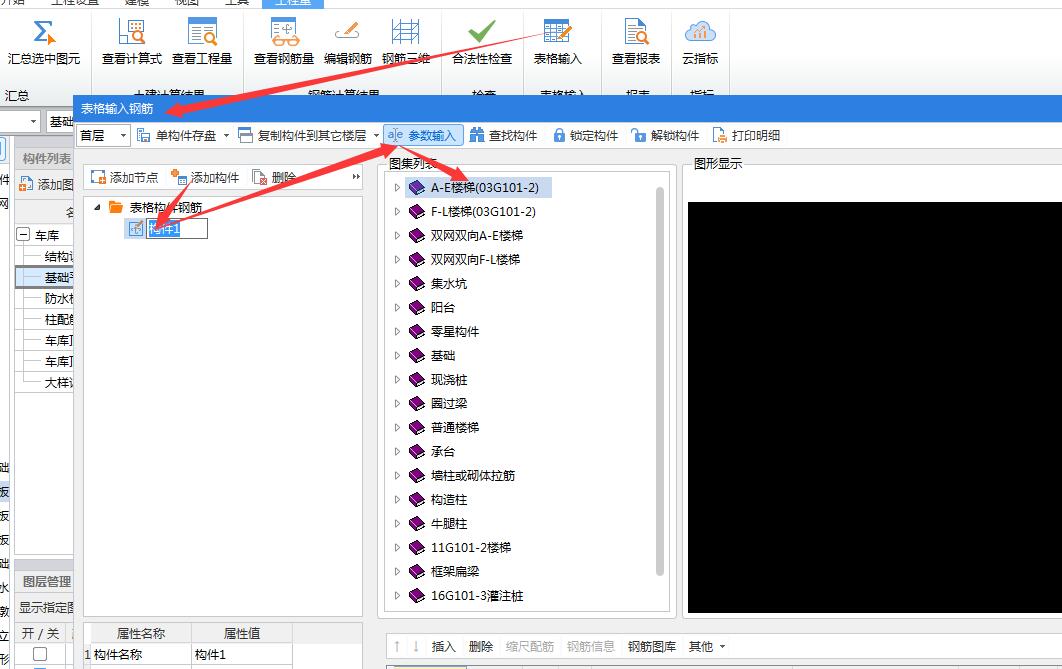Expand the 双网双向A-E楼梯 node

(398, 236)
